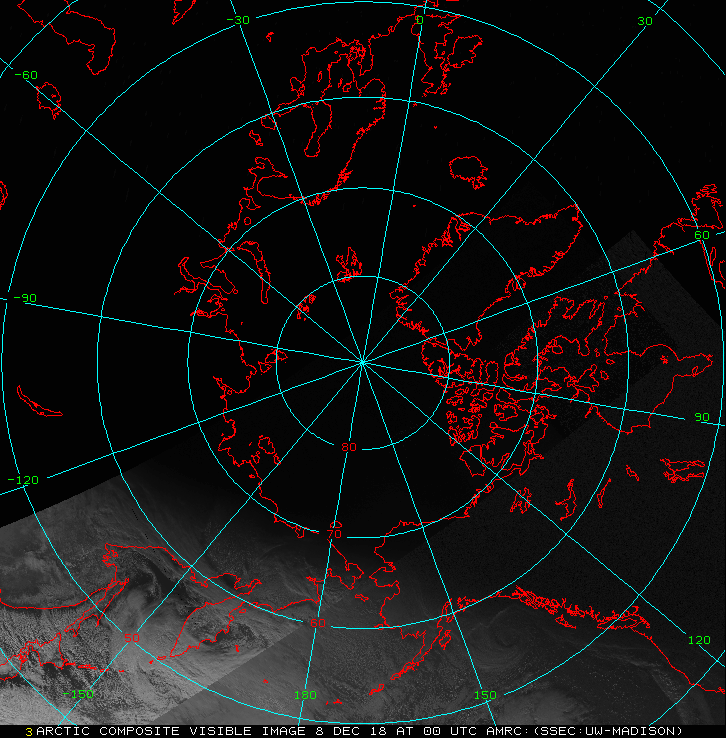
Task: Select the green 30 longitude label
Action: [x=645, y=21]
